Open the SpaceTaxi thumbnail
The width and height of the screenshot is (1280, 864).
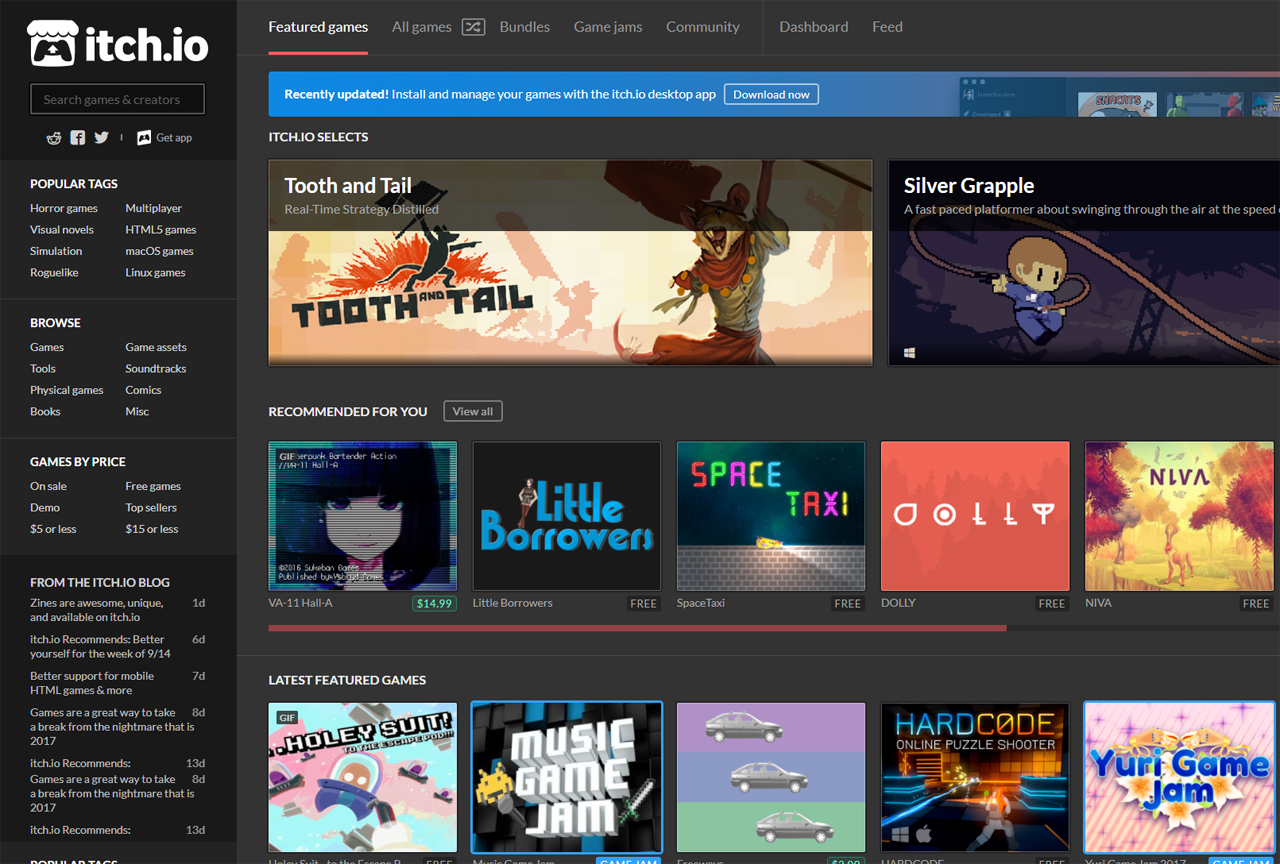[771, 516]
